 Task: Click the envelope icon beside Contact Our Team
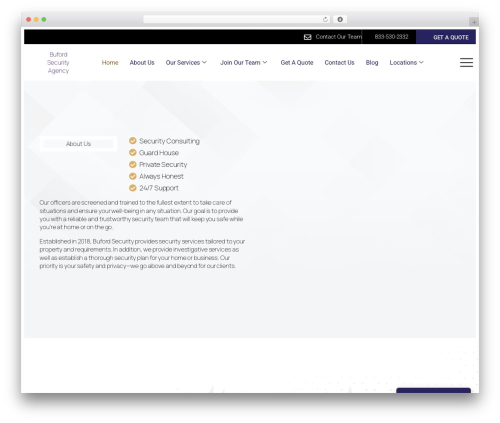tap(307, 37)
